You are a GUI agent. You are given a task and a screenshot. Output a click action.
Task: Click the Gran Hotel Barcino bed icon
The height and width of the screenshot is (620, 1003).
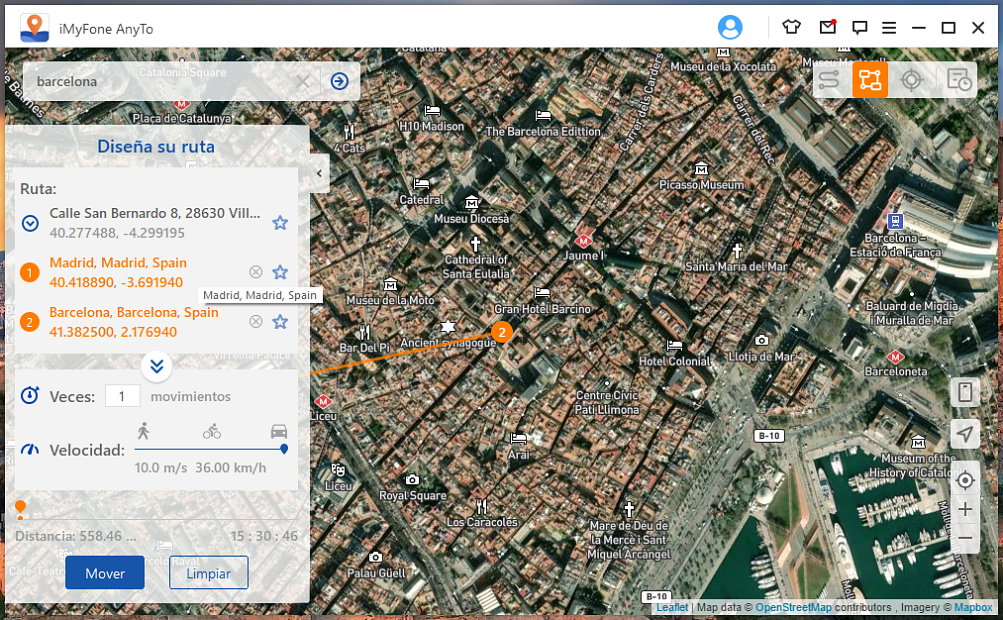click(x=542, y=293)
